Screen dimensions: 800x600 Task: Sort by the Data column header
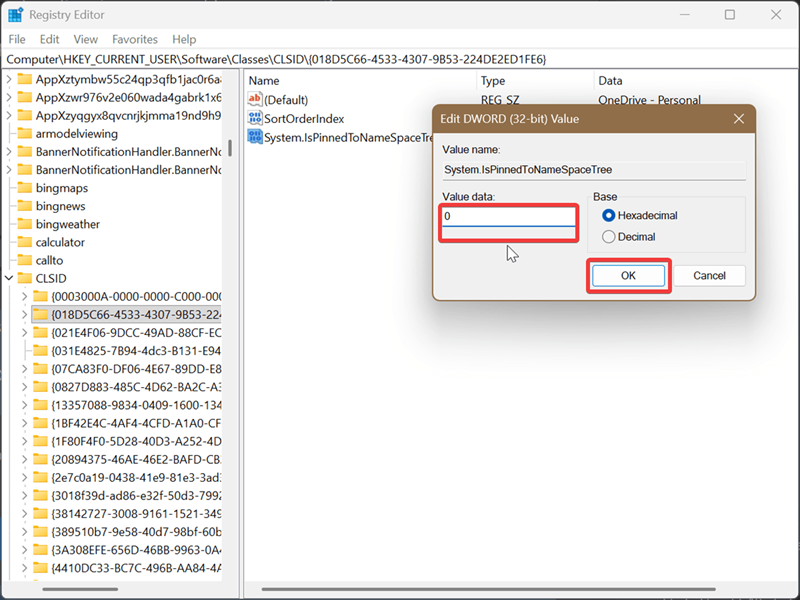tap(695, 81)
